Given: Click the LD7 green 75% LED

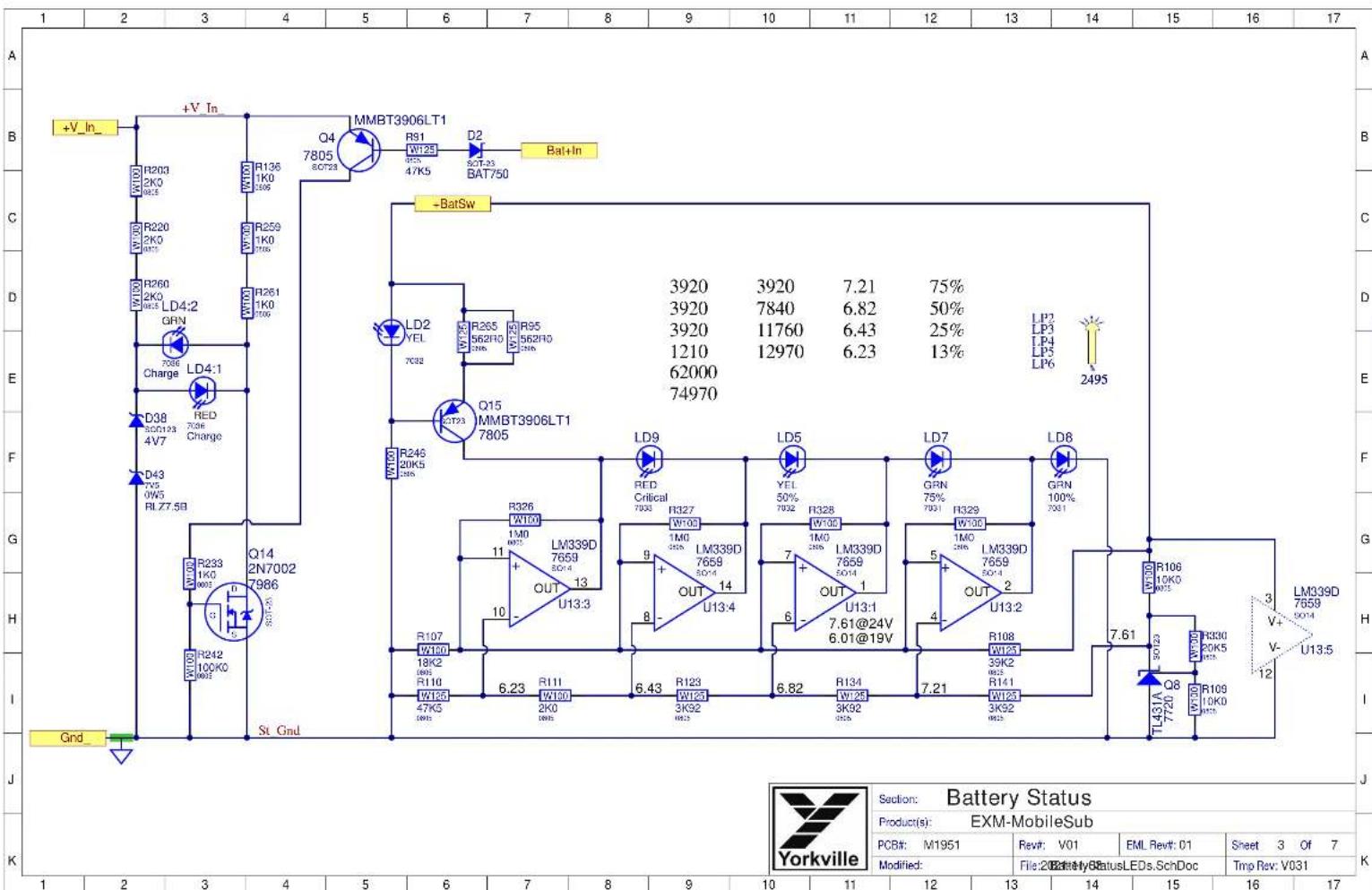Looking at the screenshot, I should (936, 460).
